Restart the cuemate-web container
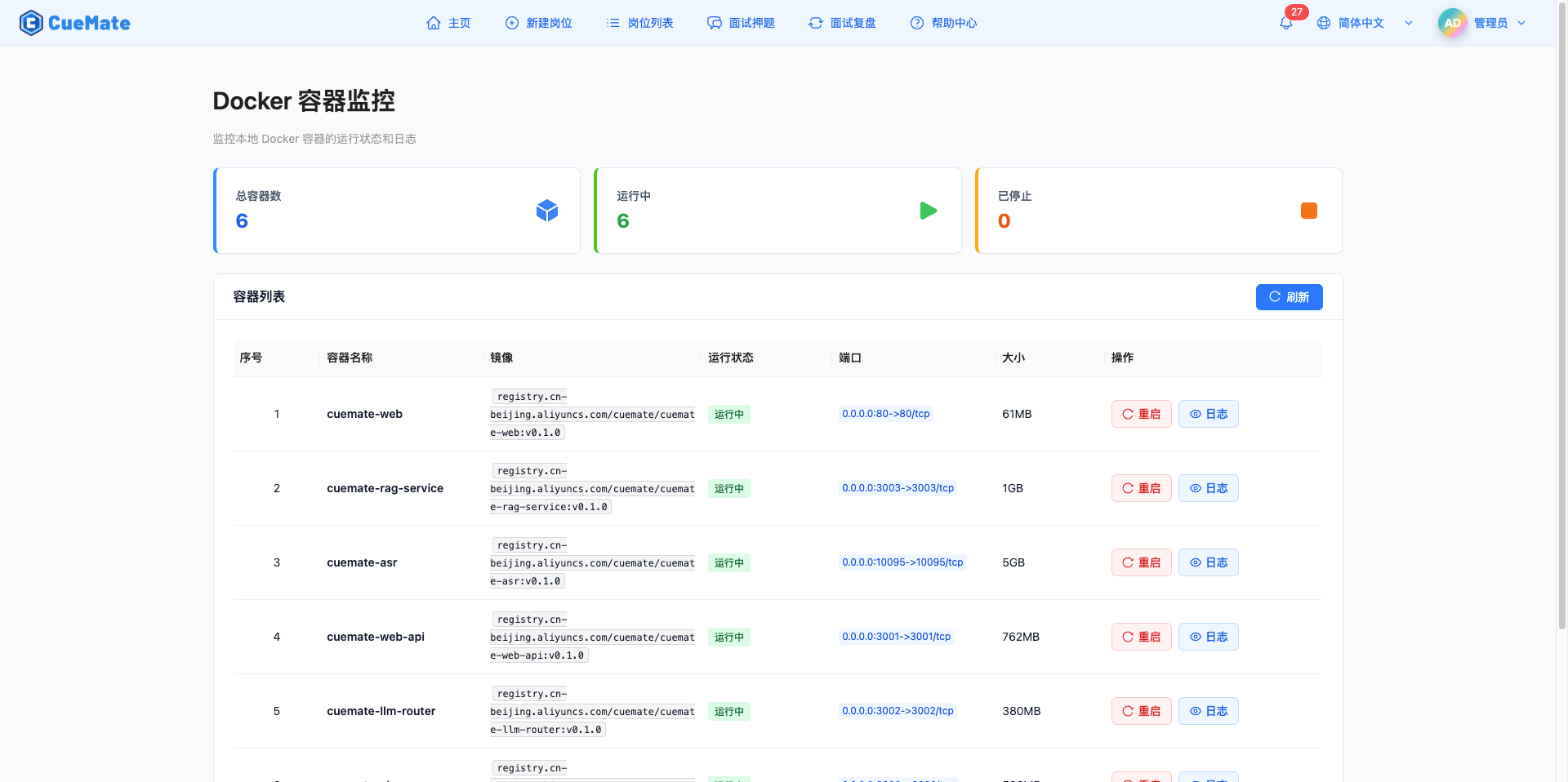Image resolution: width=1568 pixels, height=782 pixels. pos(1141,414)
